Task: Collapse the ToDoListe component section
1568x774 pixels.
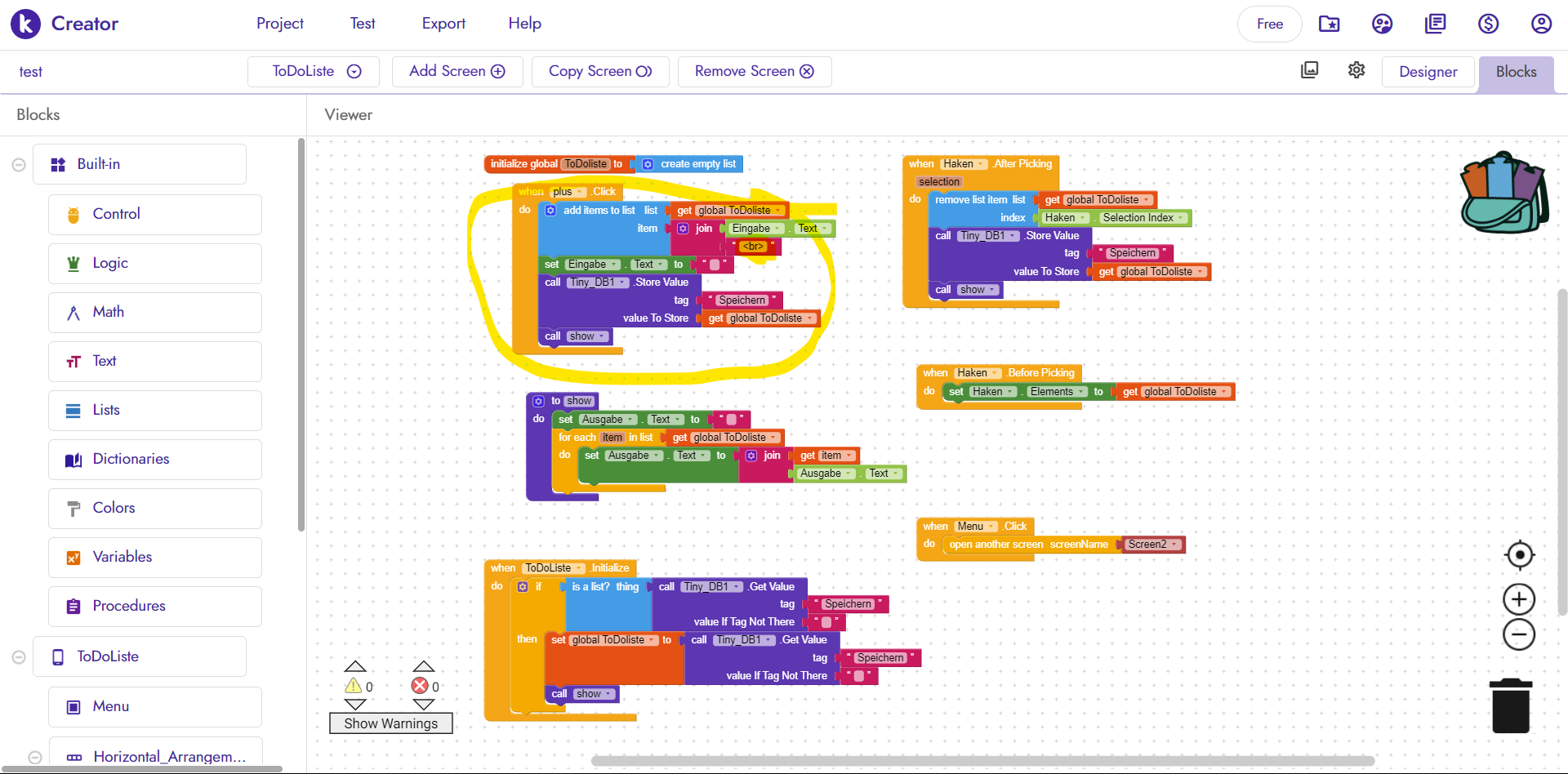Action: [x=18, y=656]
